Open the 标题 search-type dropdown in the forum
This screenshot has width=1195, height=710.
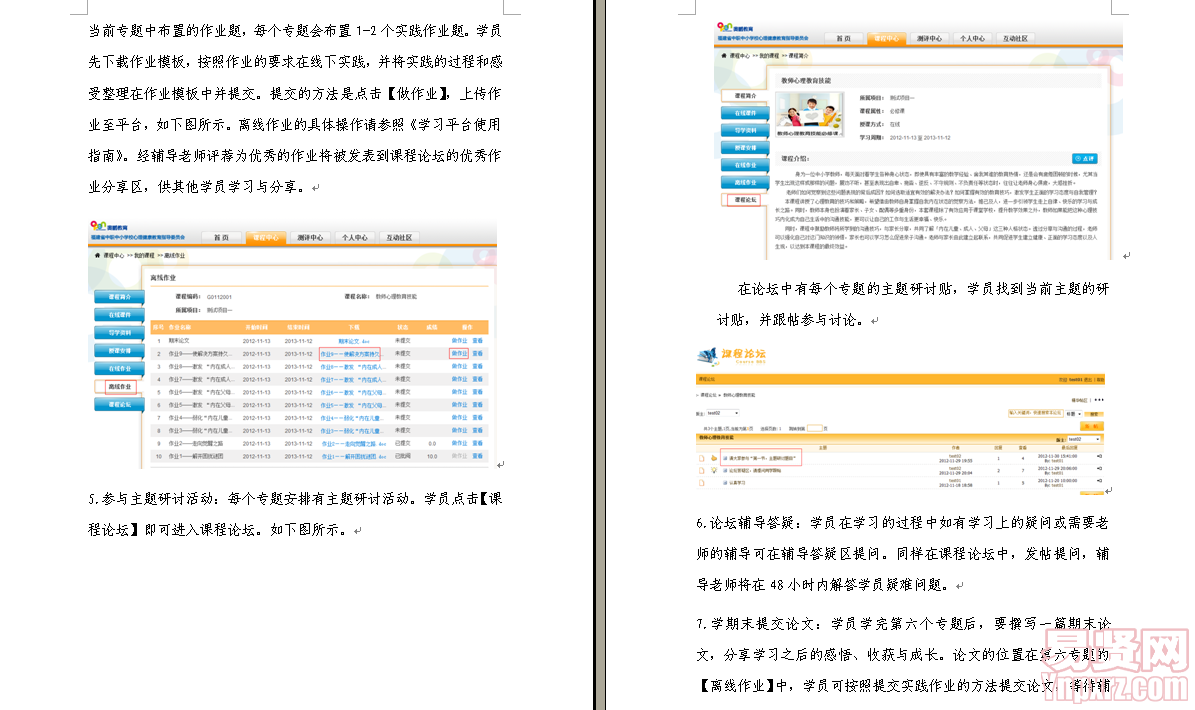click(x=1074, y=414)
